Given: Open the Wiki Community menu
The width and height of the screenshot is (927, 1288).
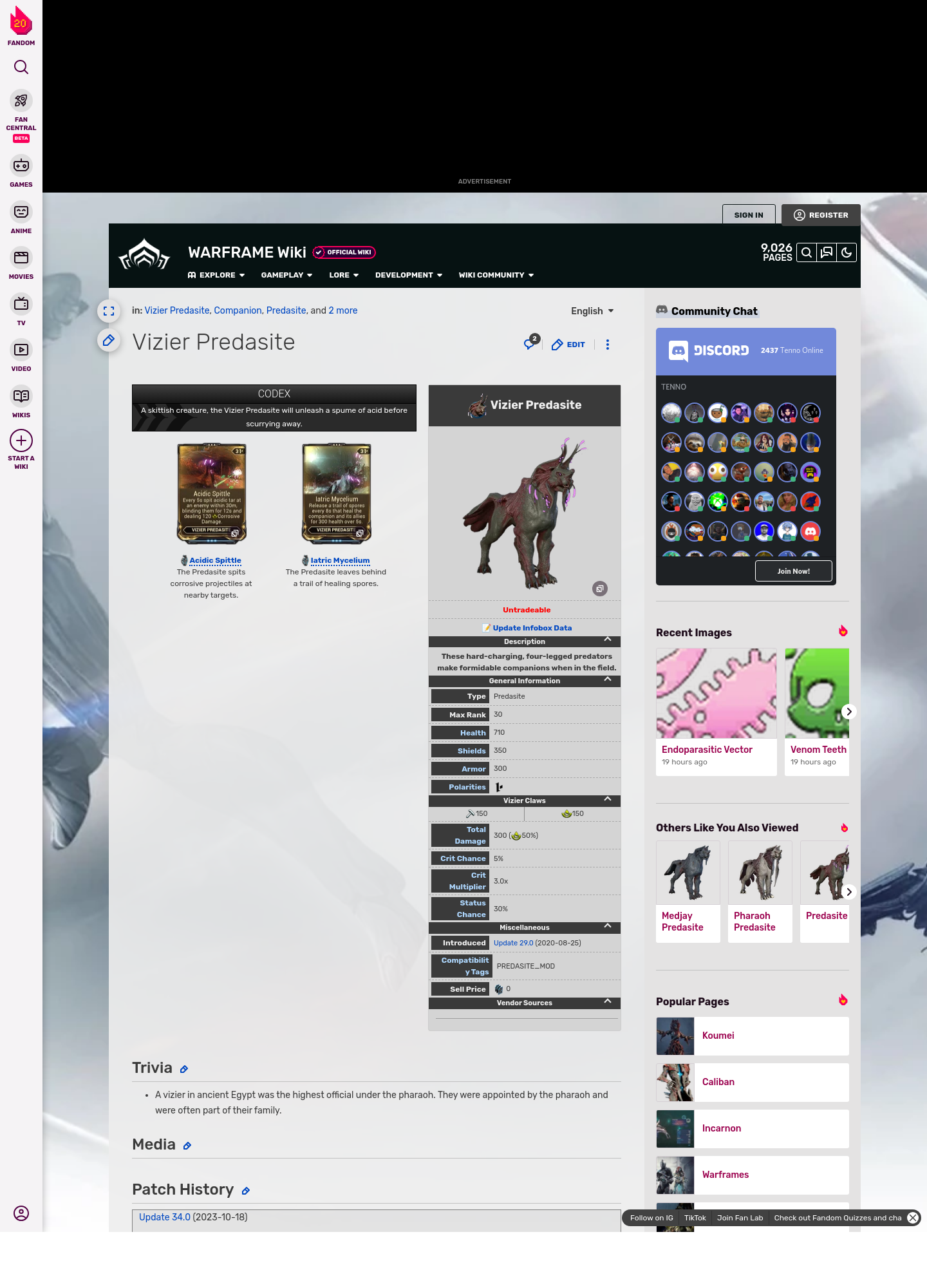Looking at the screenshot, I should (x=496, y=275).
